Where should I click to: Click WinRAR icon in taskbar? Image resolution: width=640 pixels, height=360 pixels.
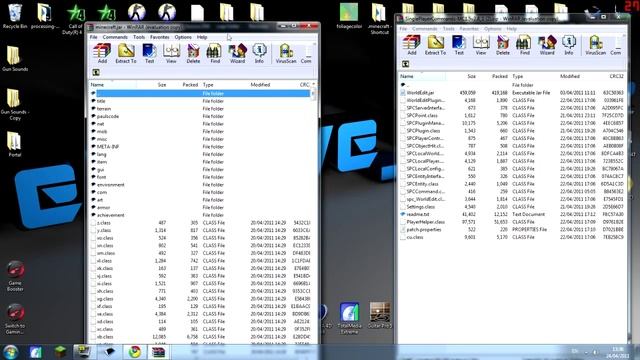pyautogui.click(x=158, y=352)
